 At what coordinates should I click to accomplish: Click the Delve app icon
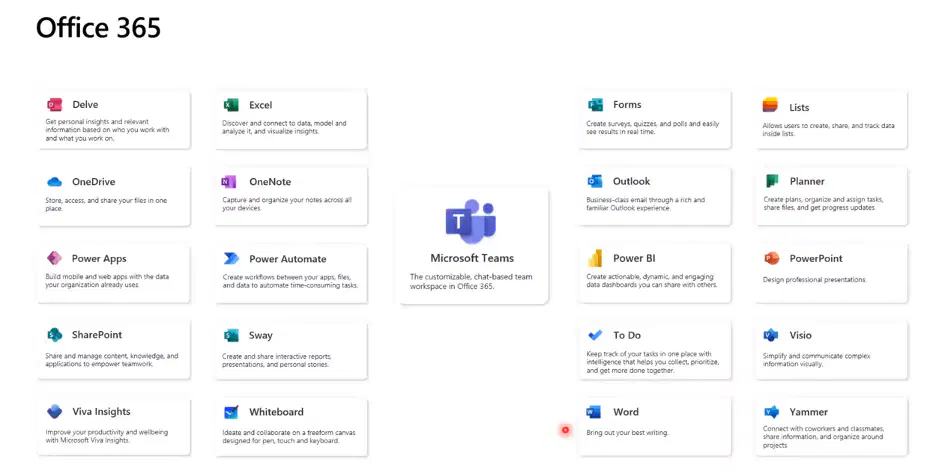click(54, 104)
